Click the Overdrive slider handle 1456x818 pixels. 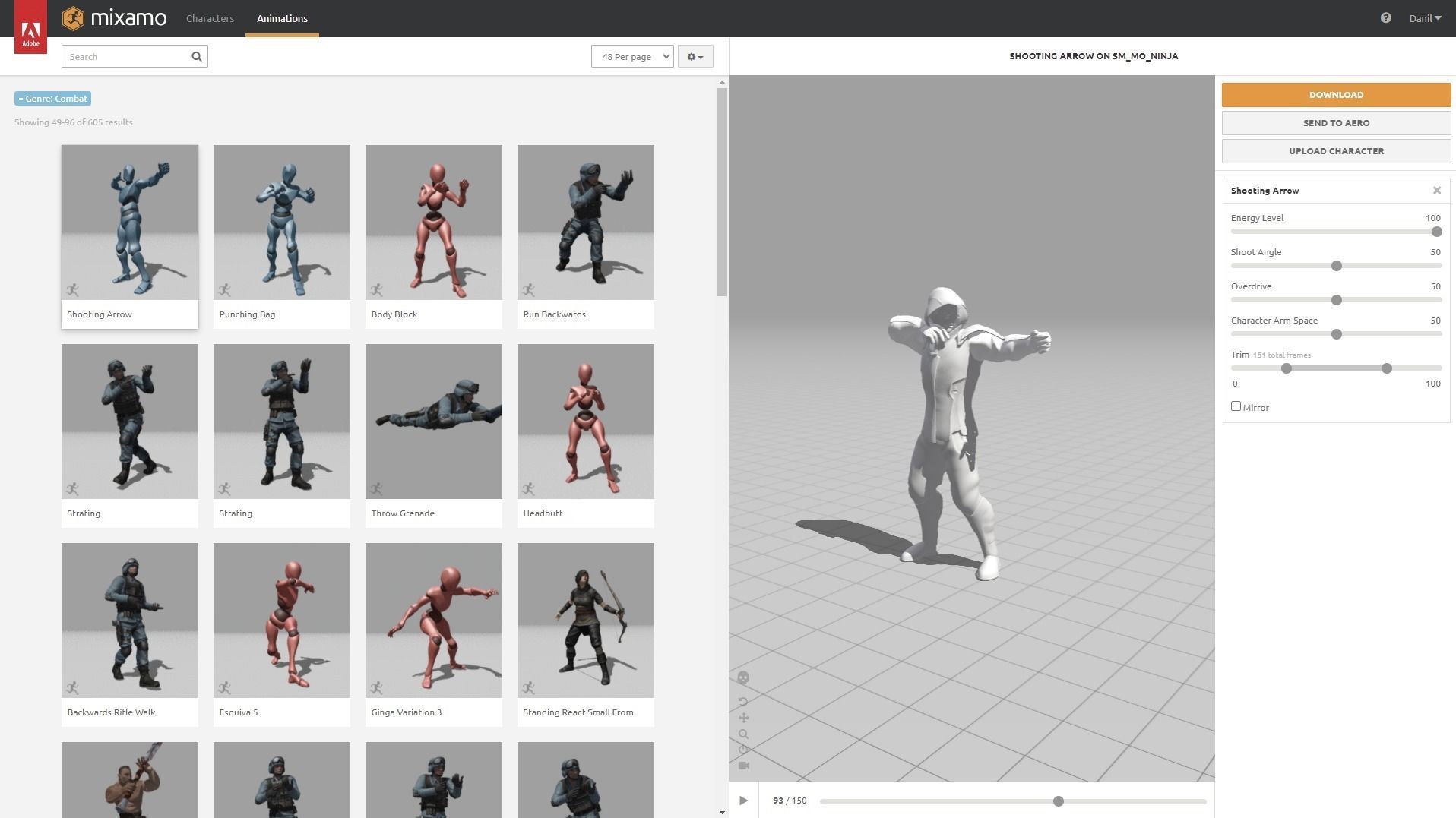pos(1336,300)
